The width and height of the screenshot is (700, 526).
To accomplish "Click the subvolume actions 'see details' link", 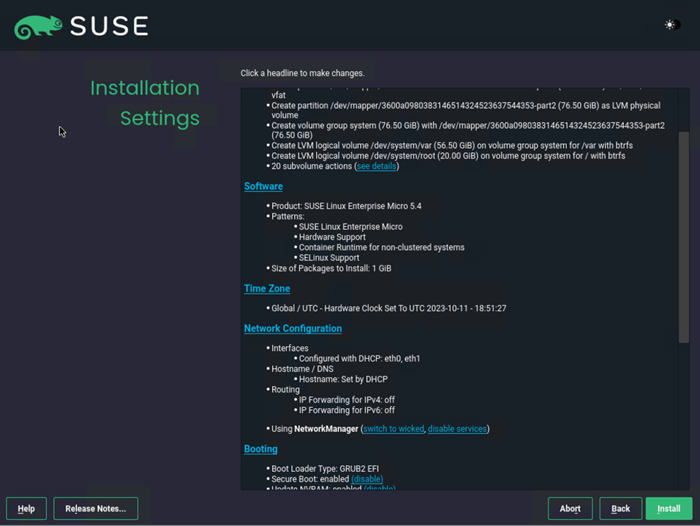I will (x=376, y=166).
